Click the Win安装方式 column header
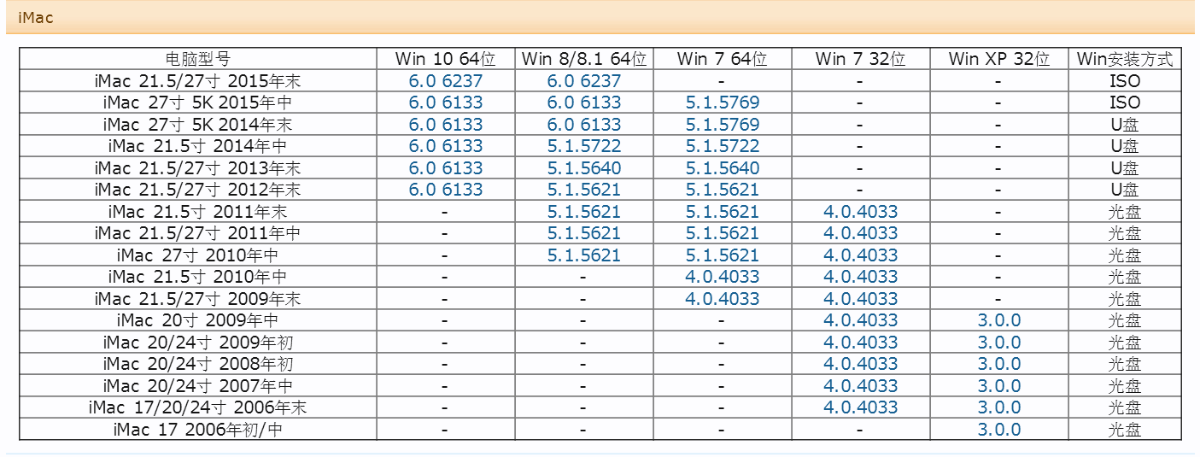 click(x=1125, y=59)
